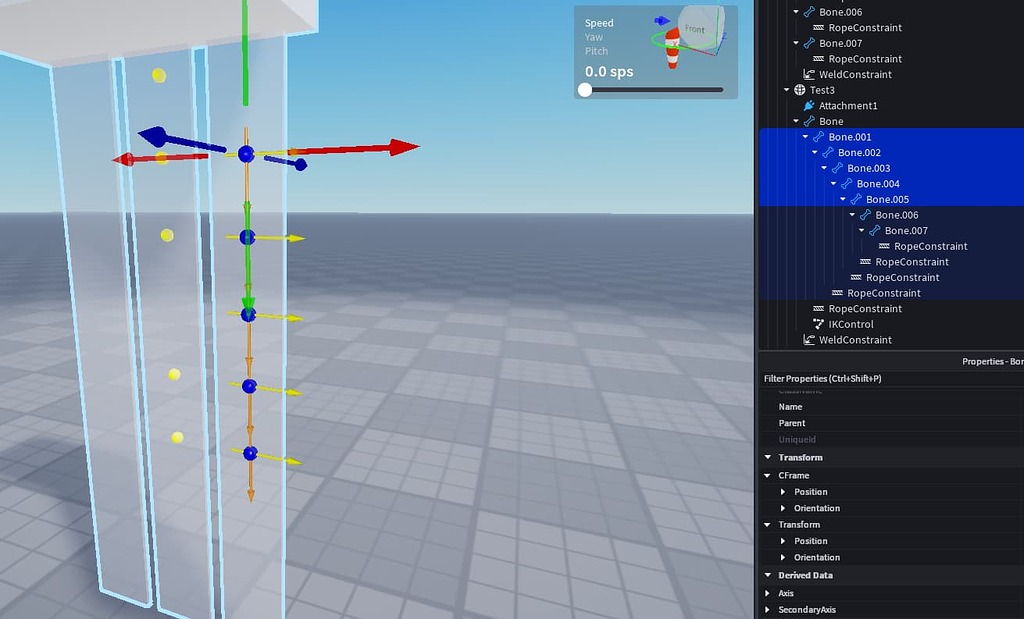Click the icon of the row named just Bone
The width and height of the screenshot is (1024, 619).
[808, 121]
